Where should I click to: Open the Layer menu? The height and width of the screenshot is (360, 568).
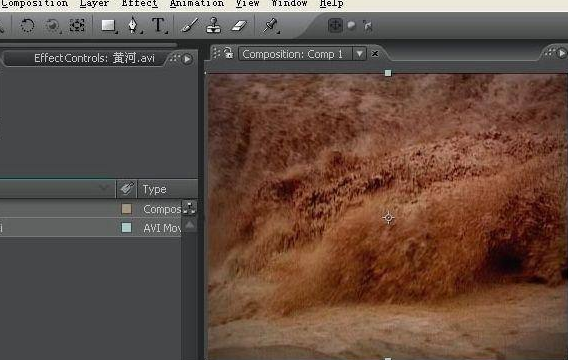tap(94, 4)
